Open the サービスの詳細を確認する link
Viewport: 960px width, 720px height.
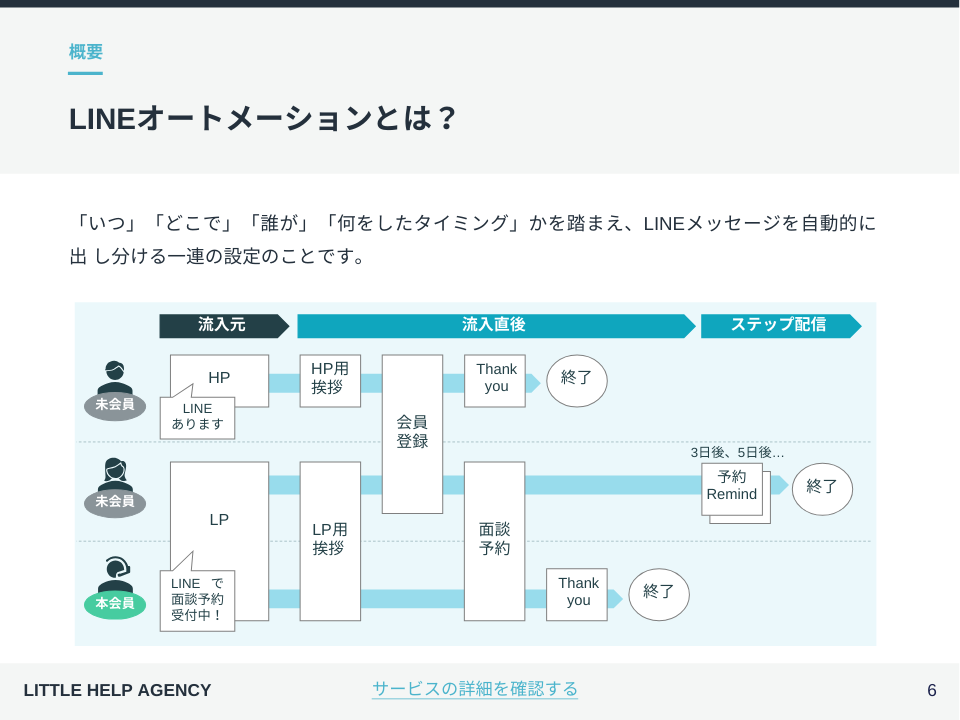(474, 689)
